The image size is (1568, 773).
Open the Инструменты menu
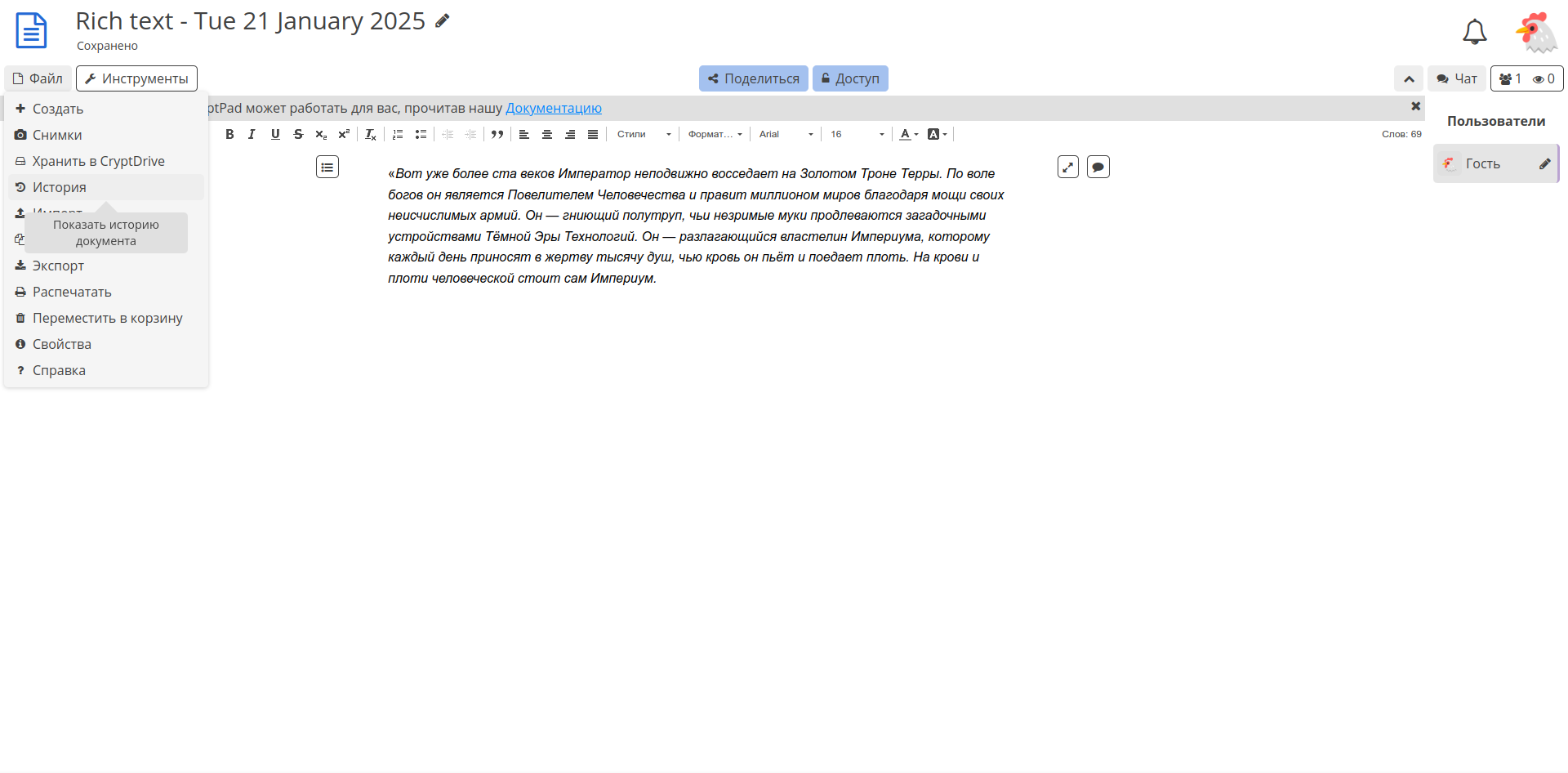tap(136, 78)
